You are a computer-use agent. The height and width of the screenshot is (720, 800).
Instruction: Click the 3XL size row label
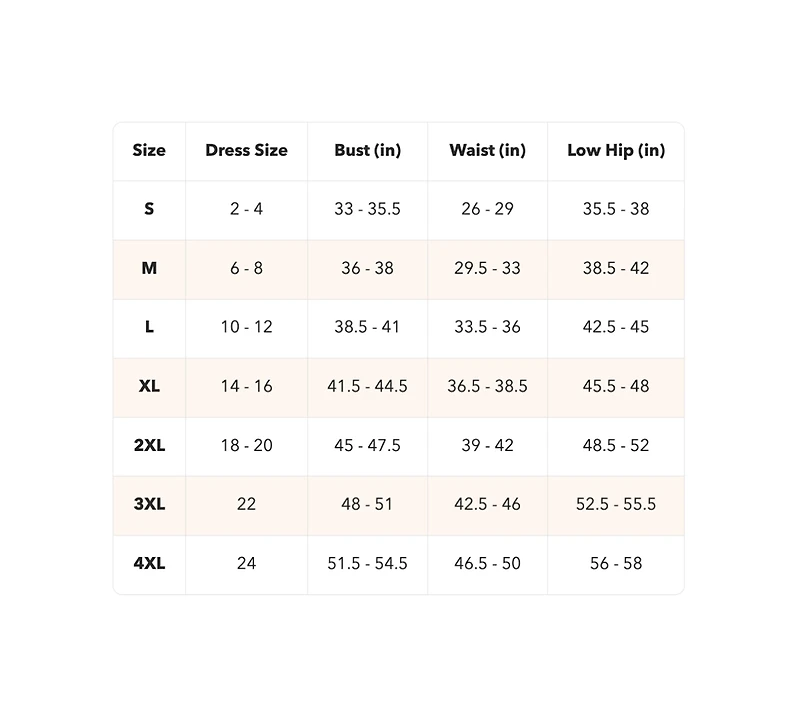point(149,504)
